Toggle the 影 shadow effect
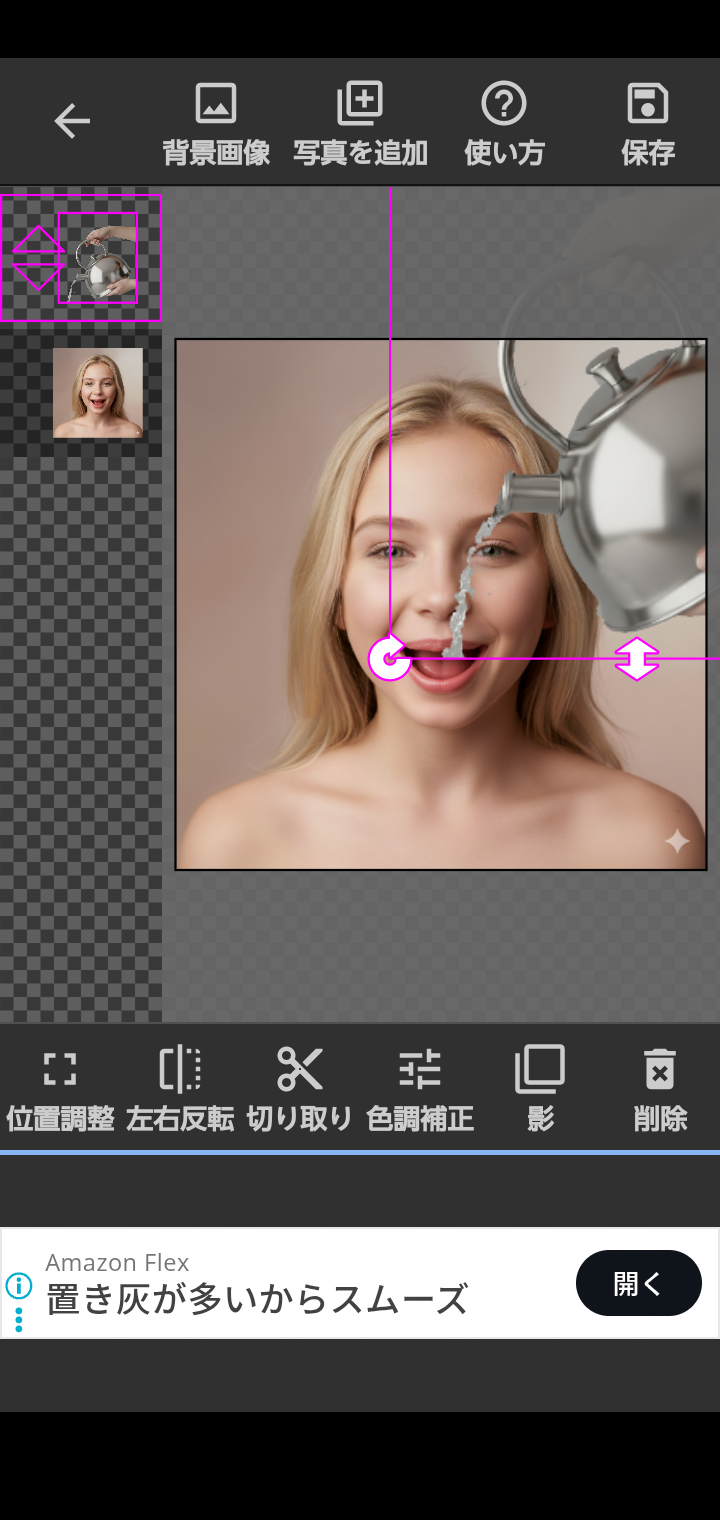This screenshot has height=1520, width=720. (x=540, y=1090)
